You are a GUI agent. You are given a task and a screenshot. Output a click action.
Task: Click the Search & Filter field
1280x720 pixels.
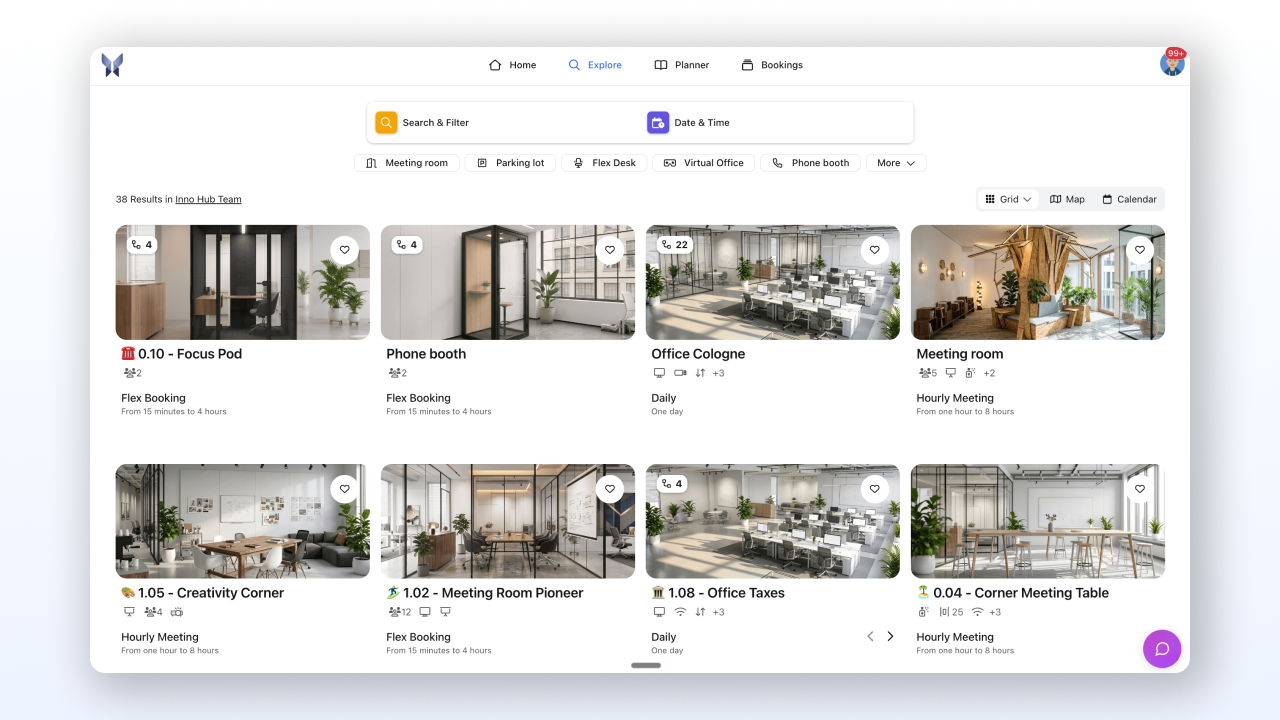pyautogui.click(x=504, y=122)
